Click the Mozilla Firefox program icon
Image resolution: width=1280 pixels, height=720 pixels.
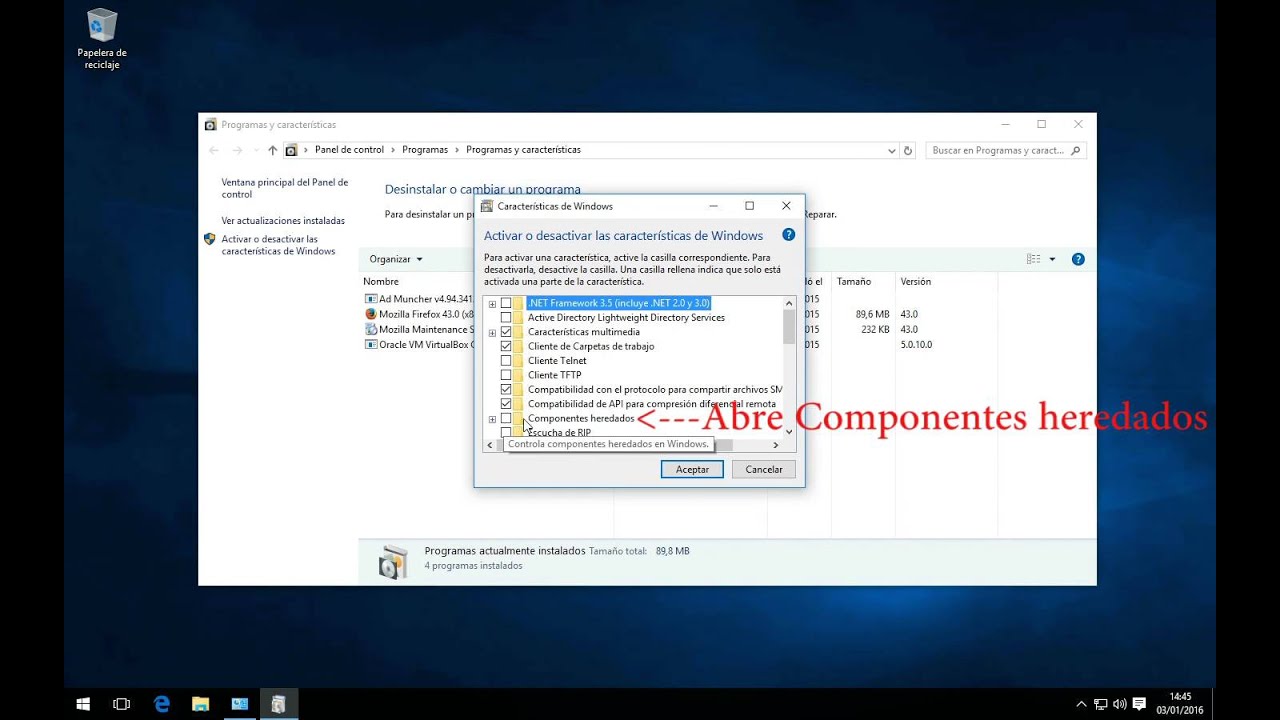[x=370, y=314]
